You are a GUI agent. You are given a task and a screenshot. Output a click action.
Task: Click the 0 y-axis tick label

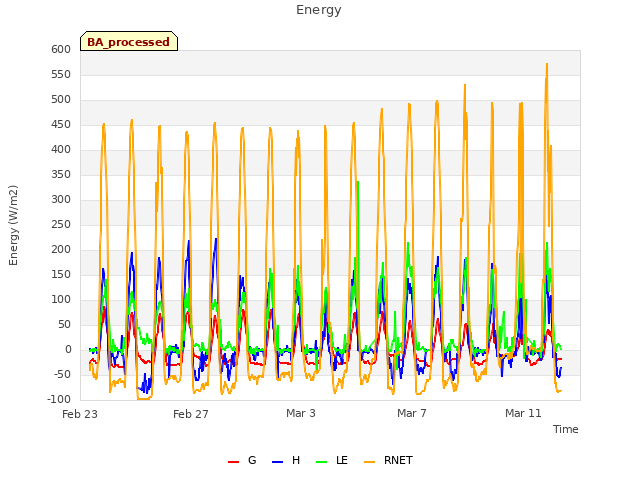tap(68, 350)
